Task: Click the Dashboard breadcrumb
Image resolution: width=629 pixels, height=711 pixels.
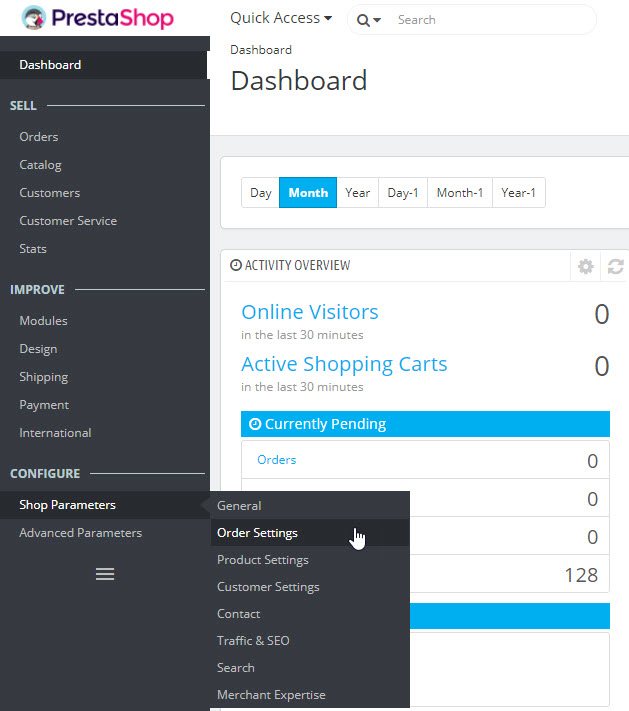Action: point(261,50)
